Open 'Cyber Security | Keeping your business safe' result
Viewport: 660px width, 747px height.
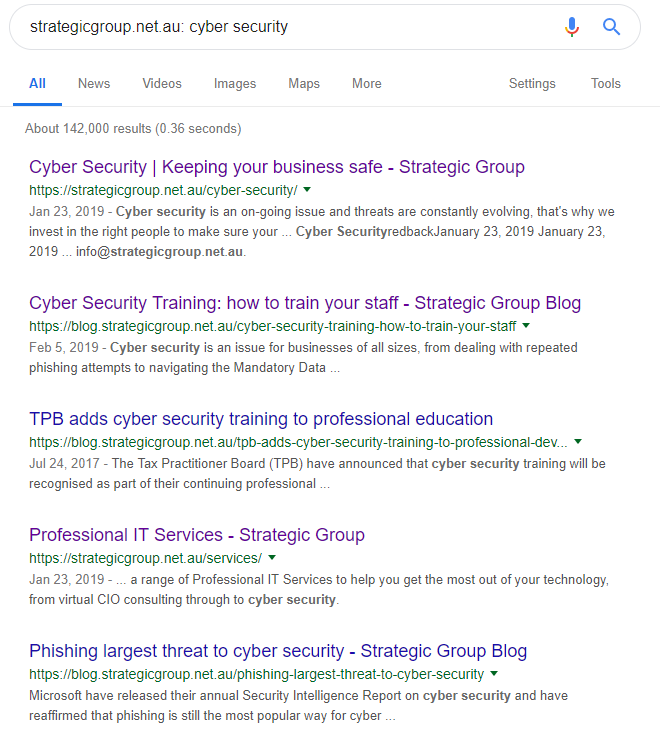coord(277,167)
